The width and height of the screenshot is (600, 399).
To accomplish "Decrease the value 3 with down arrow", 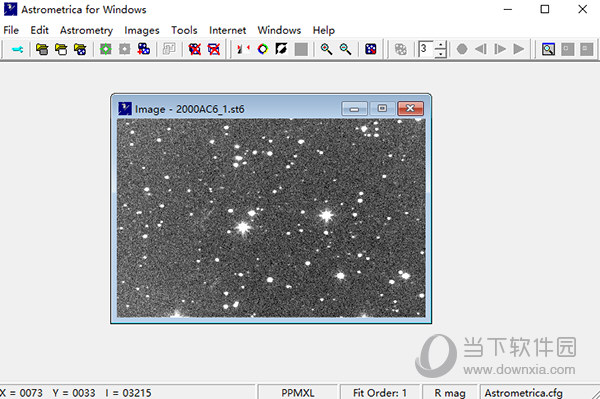I will click(x=441, y=54).
